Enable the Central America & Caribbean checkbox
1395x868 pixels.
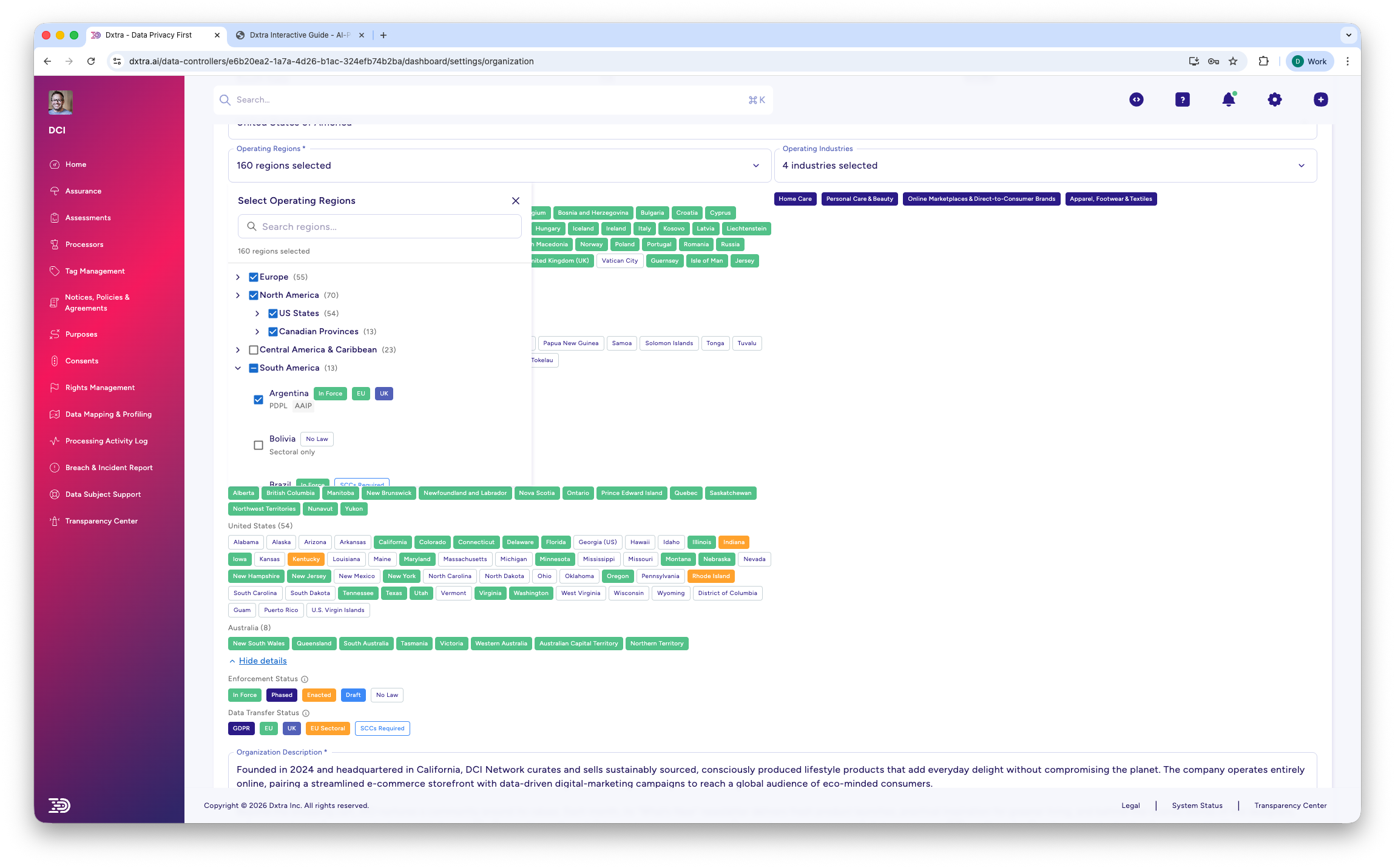(x=253, y=349)
